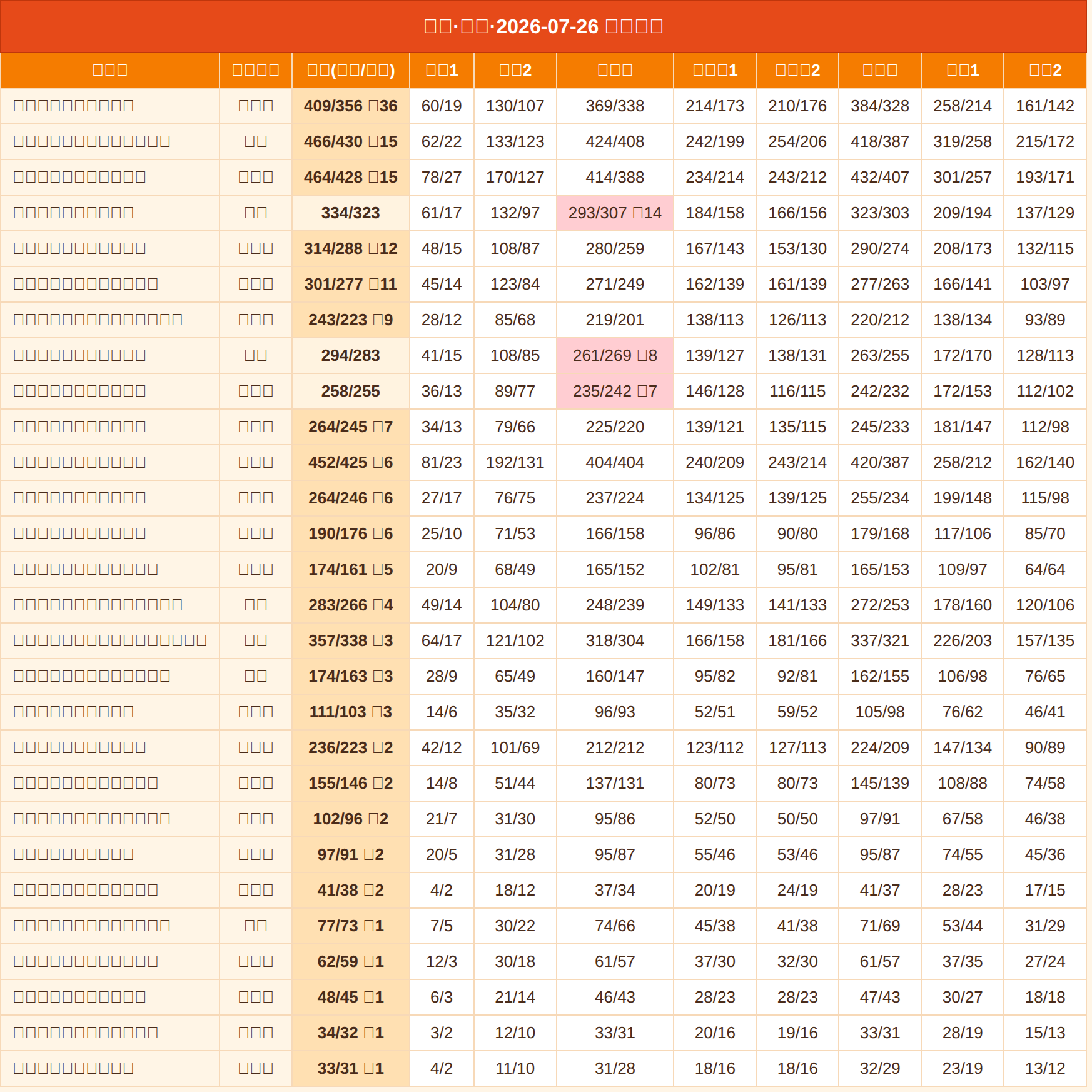Click the cell showing 271/249
Viewport: 1092px width, 1092px height.
tap(615, 284)
